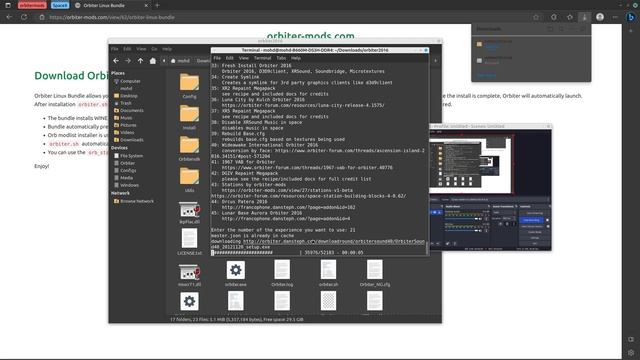Open the Install folder
Image resolution: width=640 pixels, height=360 pixels.
(189, 117)
